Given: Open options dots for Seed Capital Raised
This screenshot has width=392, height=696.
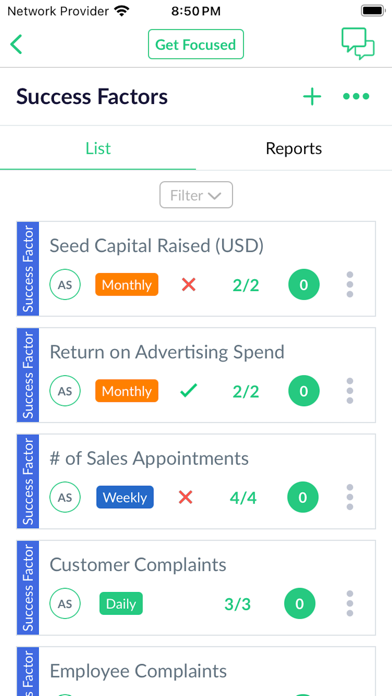Looking at the screenshot, I should [x=350, y=285].
